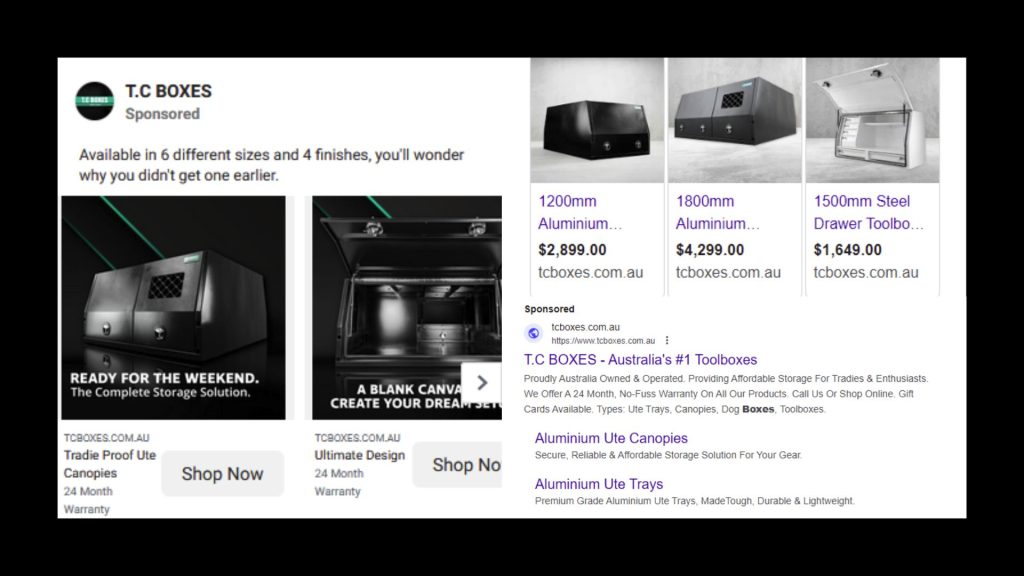Advance the carousel with the next arrow
This screenshot has width=1024, height=576.
tap(482, 383)
